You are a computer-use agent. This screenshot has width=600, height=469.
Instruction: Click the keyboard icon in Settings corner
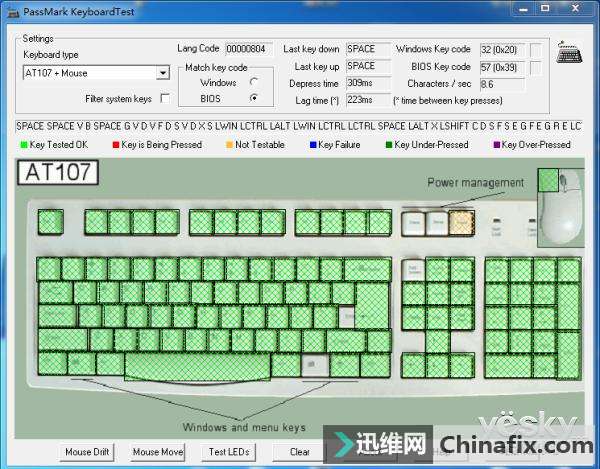pyautogui.click(x=569, y=52)
